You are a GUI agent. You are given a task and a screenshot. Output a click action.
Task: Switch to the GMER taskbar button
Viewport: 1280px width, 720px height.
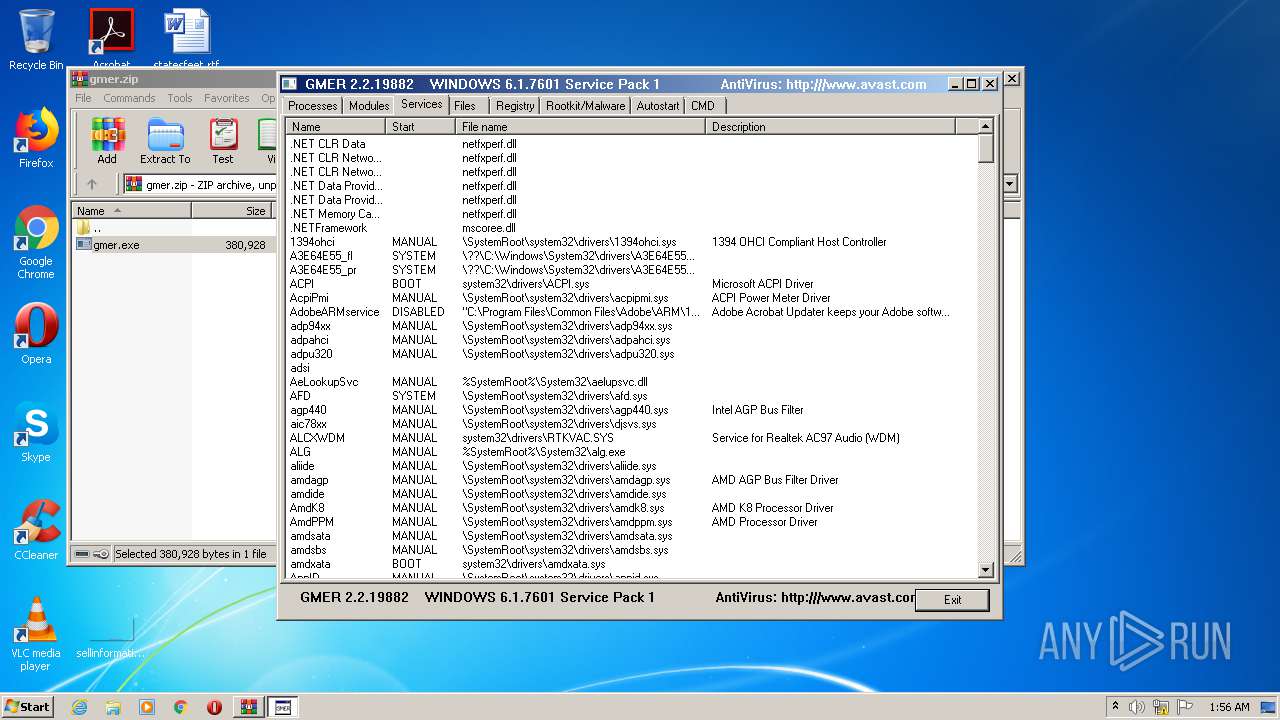point(282,707)
